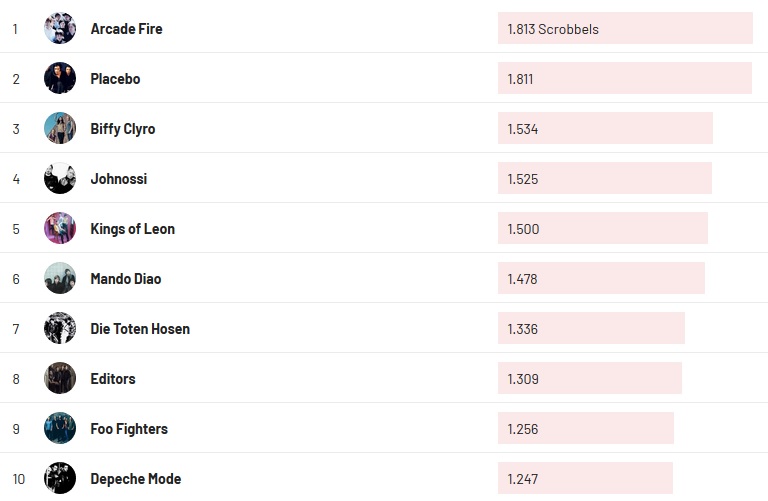Viewport: 768px width, 501px height.
Task: Open the Biffy Clyro name link
Action: tap(122, 129)
